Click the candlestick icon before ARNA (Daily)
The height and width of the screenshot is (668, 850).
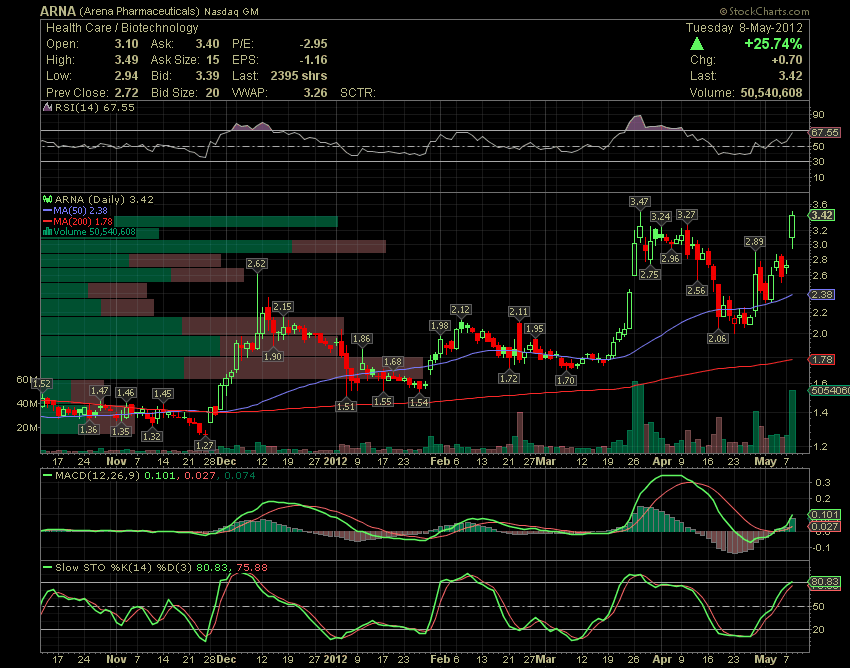point(48,200)
